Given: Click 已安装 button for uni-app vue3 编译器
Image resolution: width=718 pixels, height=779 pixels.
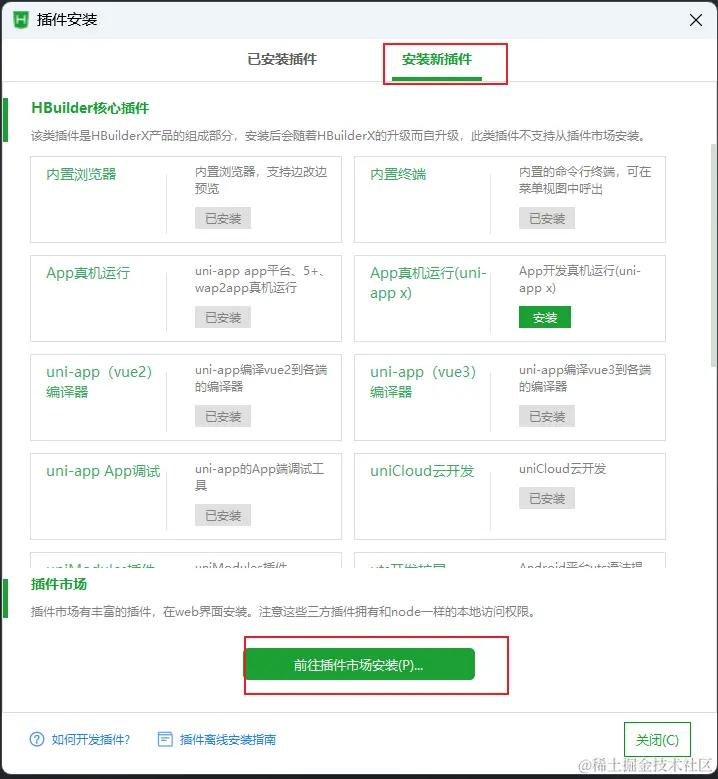Looking at the screenshot, I should coord(547,416).
